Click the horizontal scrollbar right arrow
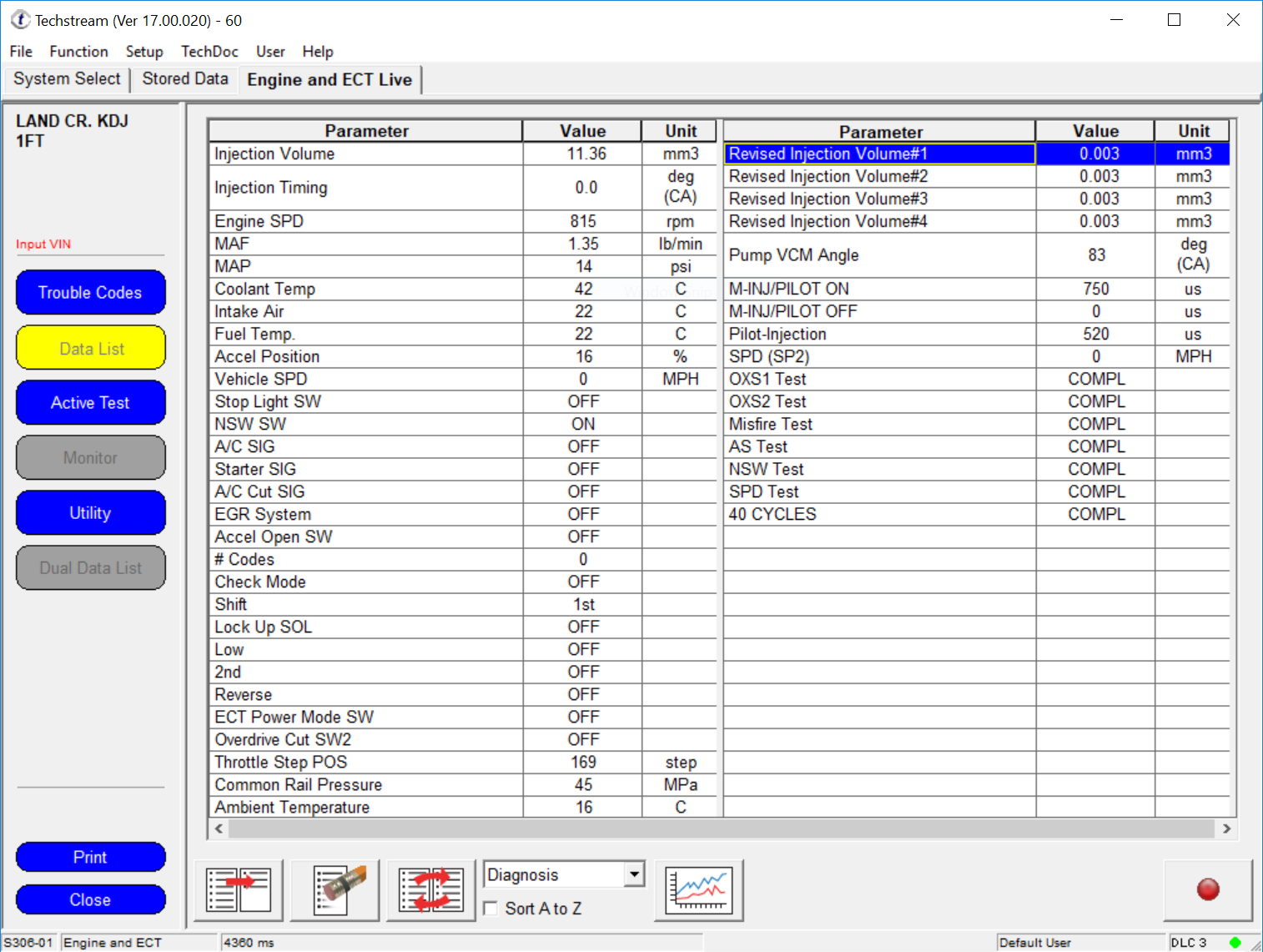 1226,829
